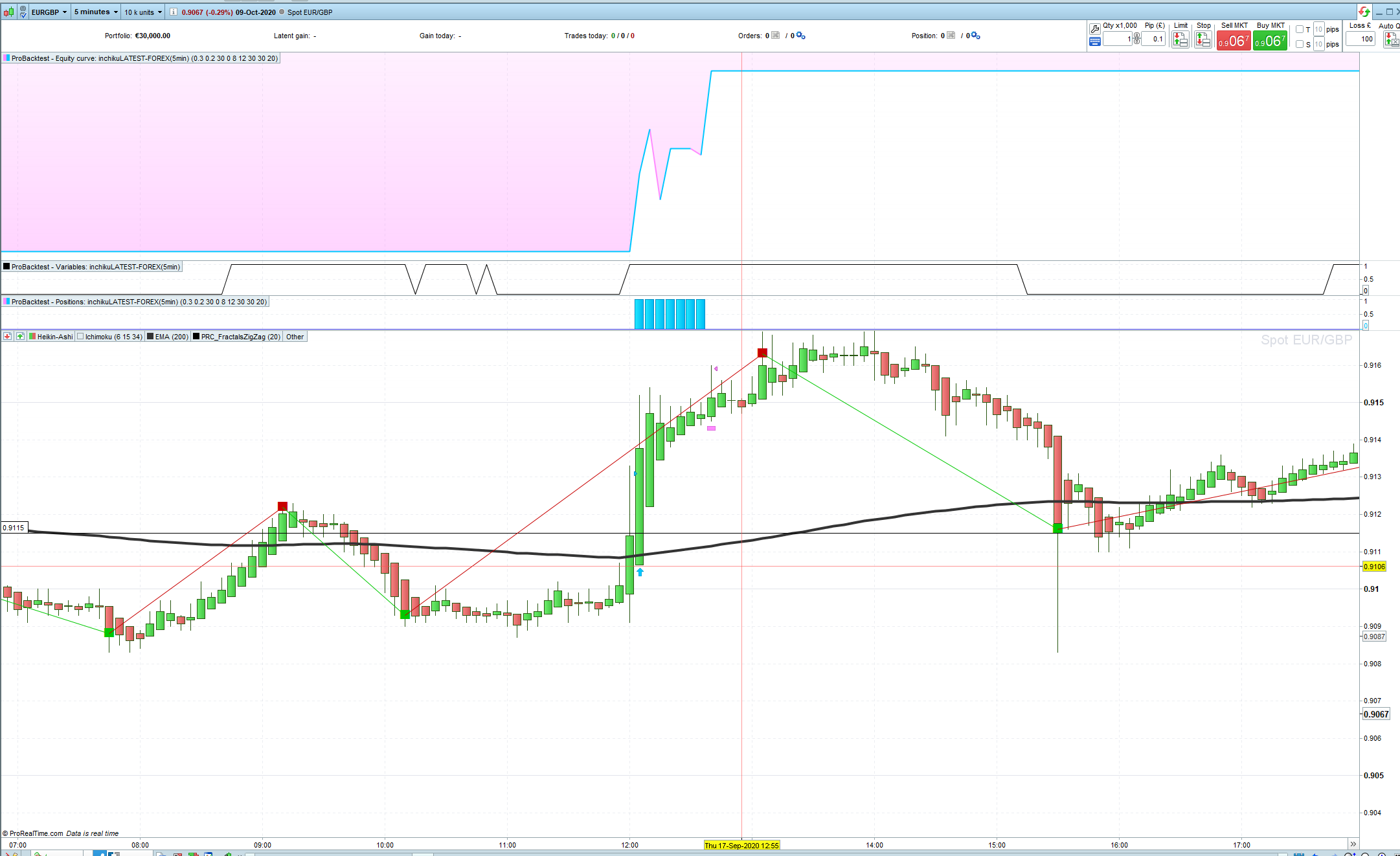Expand the 5 minutes timeframe dropdown

(x=95, y=12)
